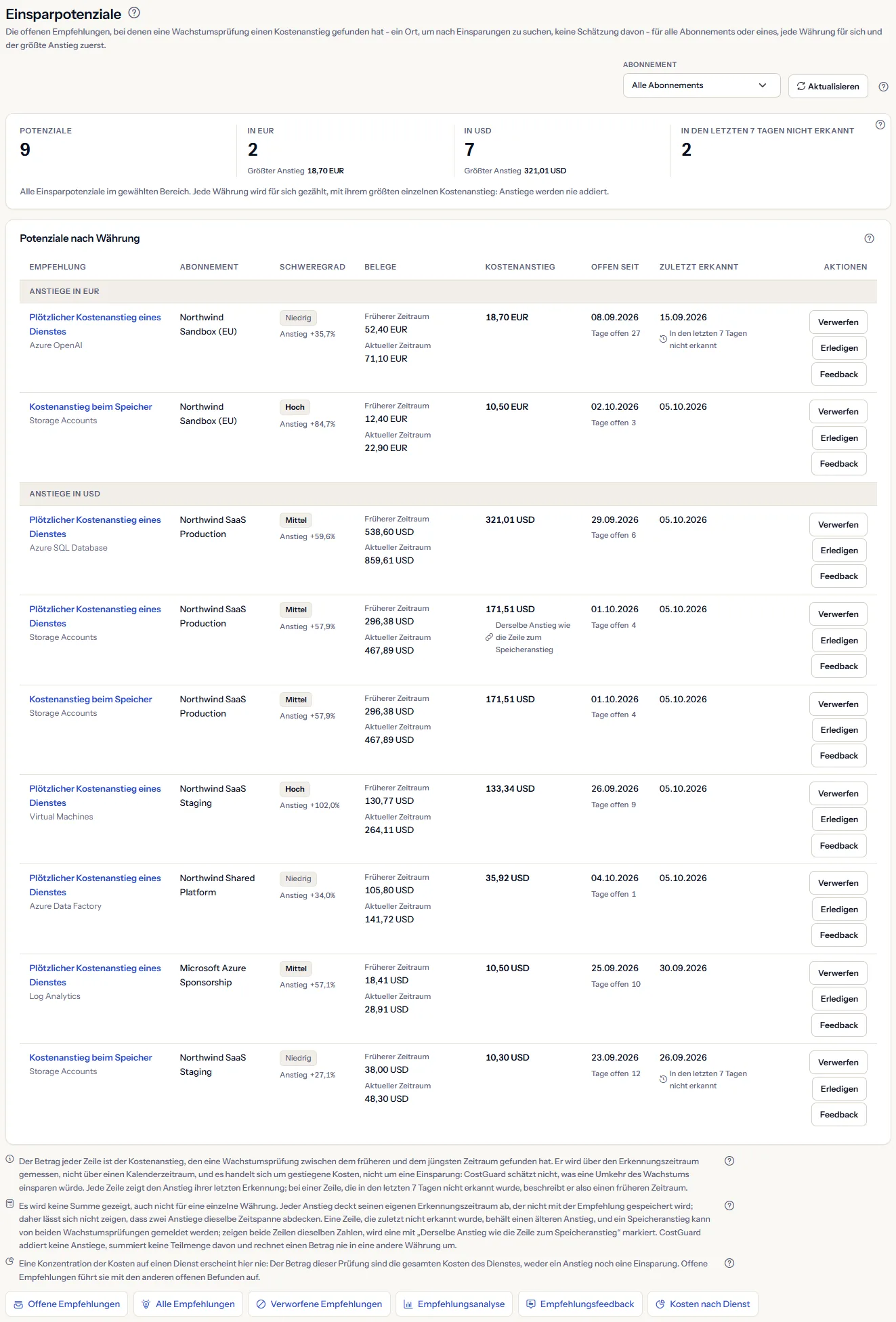
Task: Open the help icon in the Potenziale summary card
Action: coord(880,125)
